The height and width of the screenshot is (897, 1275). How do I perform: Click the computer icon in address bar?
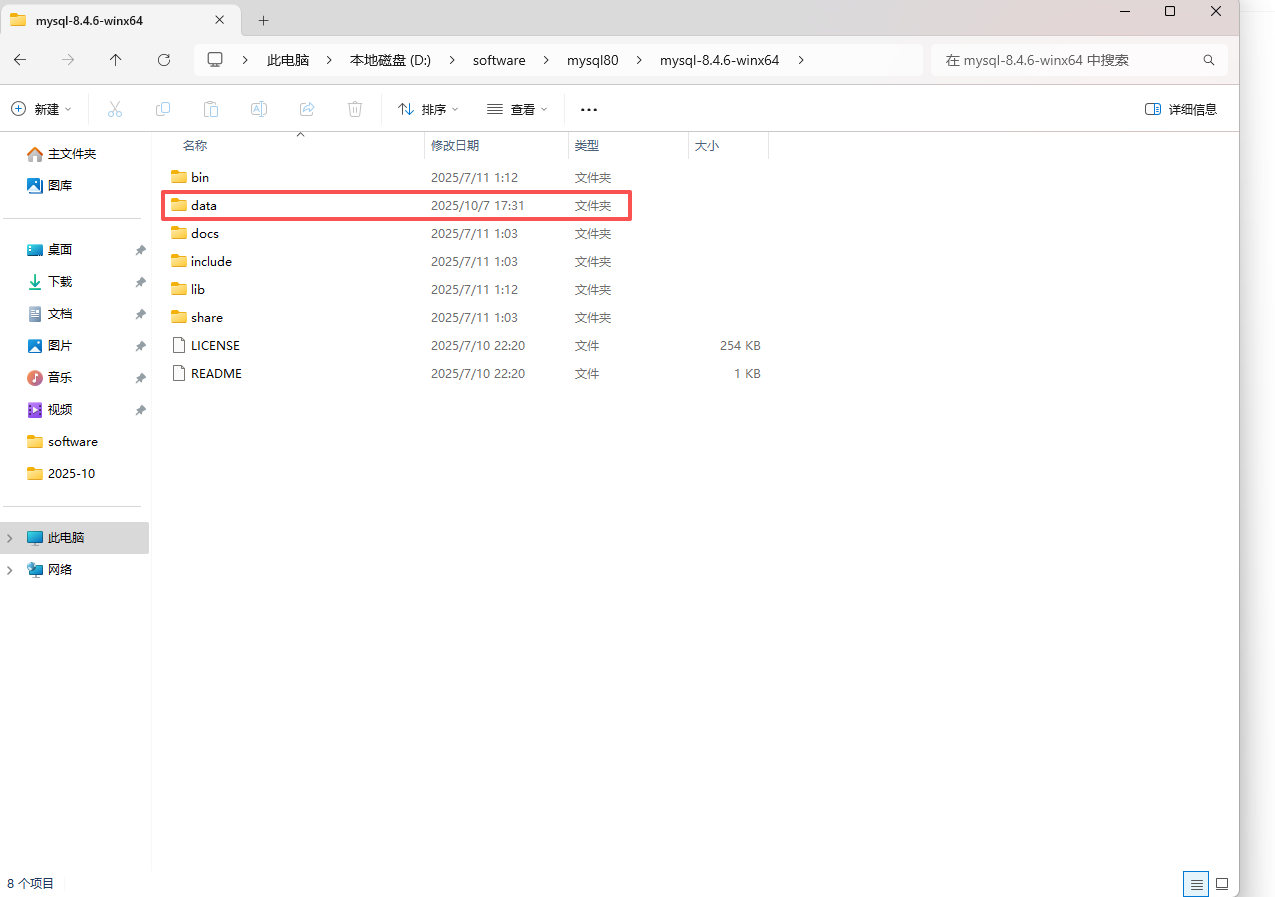(214, 60)
